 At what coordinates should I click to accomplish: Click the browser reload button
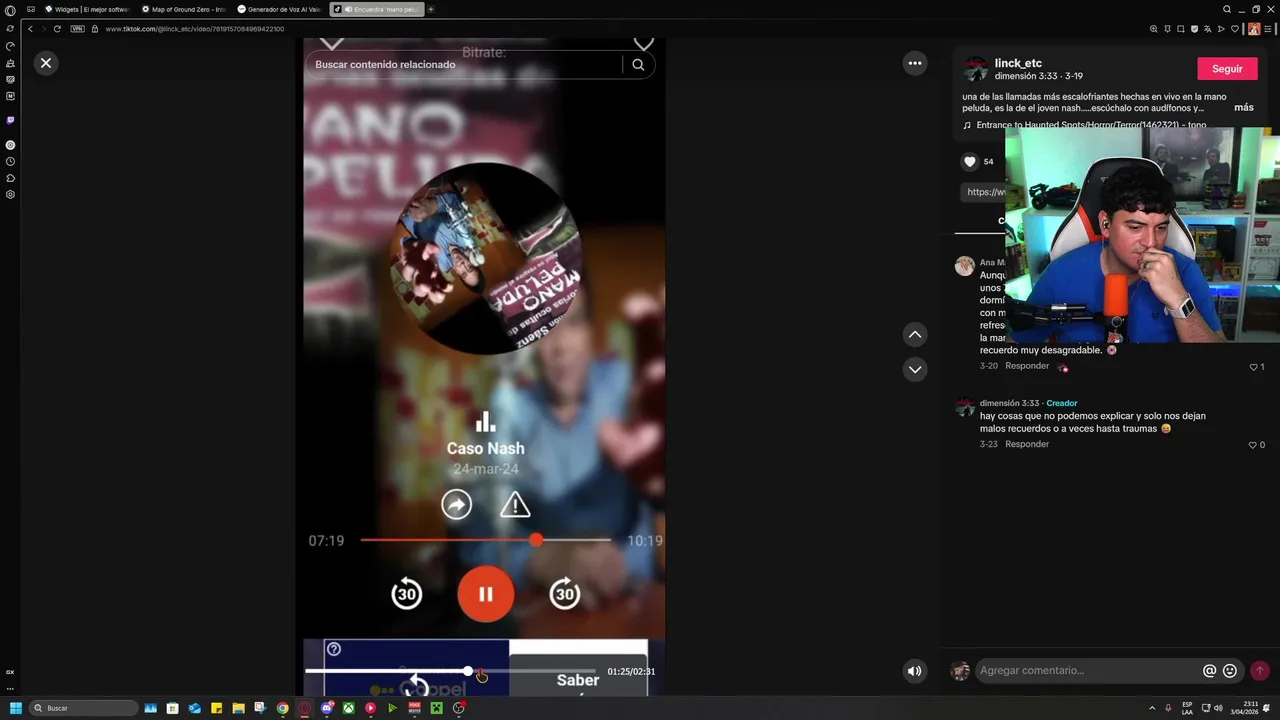click(x=57, y=29)
